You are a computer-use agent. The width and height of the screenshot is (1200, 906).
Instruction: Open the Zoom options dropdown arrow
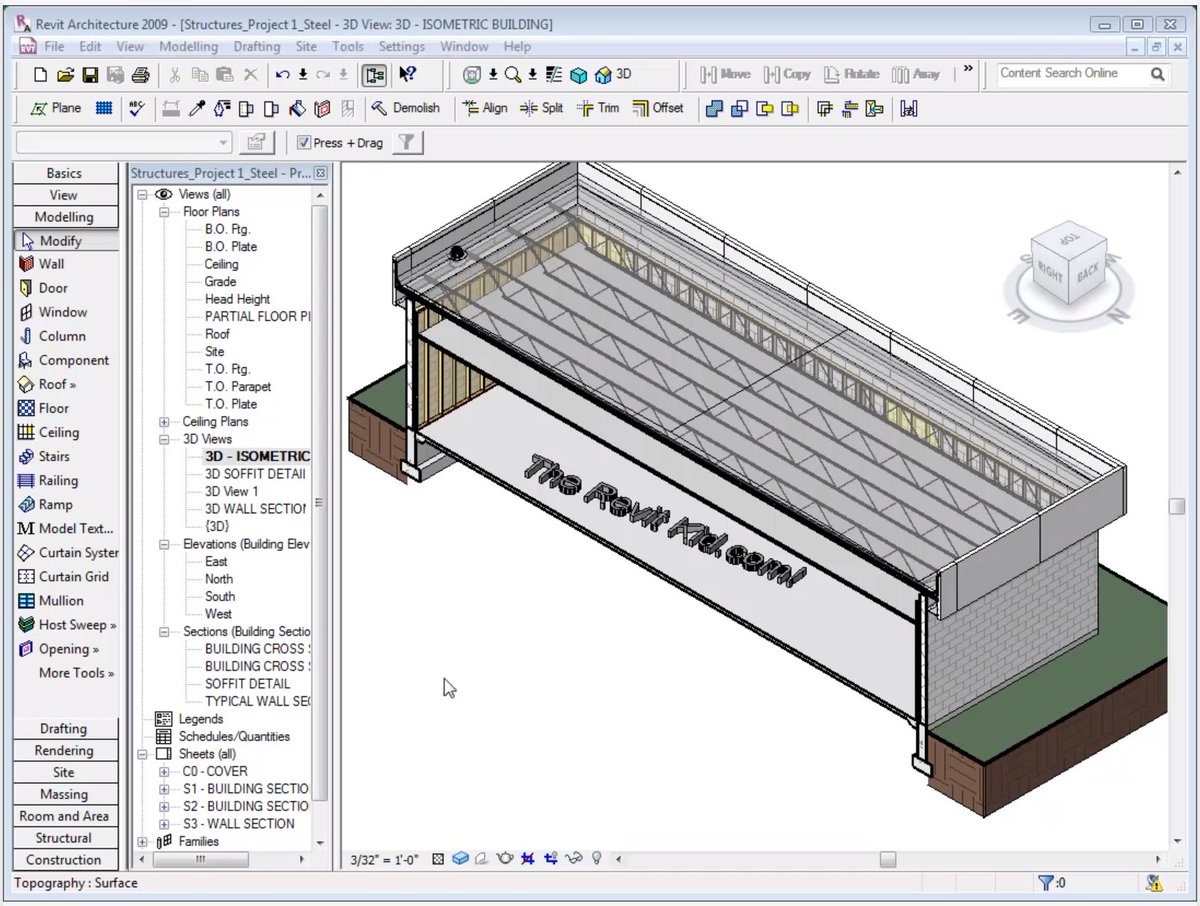(532, 75)
